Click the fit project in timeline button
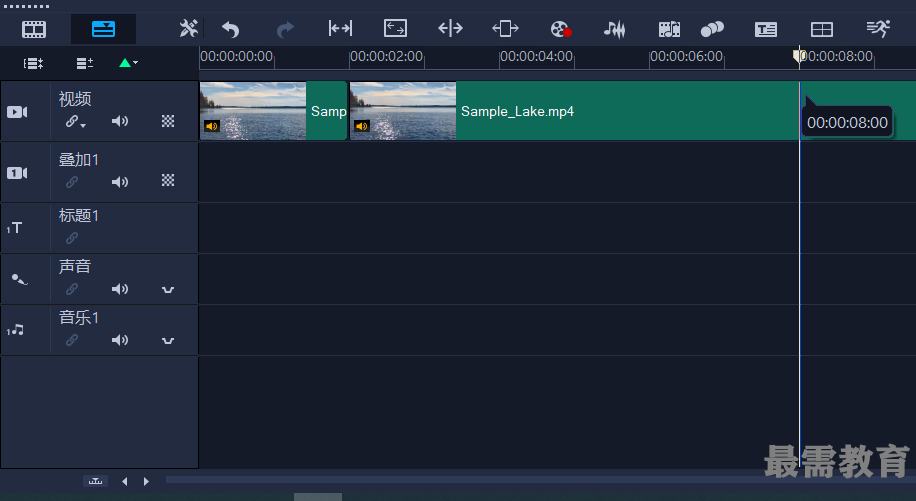This screenshot has width=916, height=501. (x=95, y=481)
